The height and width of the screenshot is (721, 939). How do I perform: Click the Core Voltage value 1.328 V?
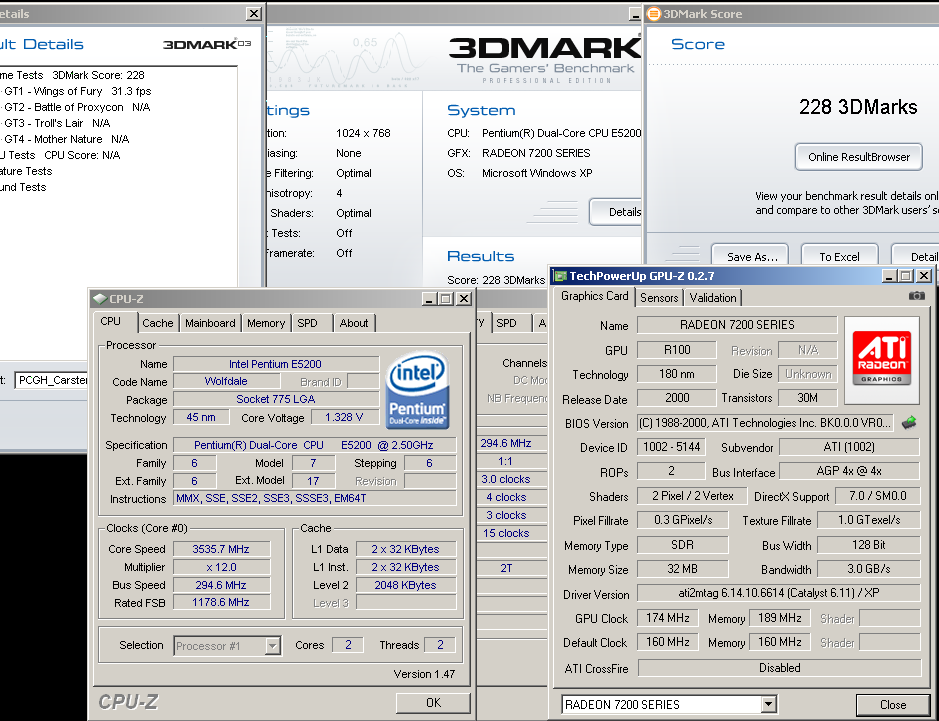(344, 417)
